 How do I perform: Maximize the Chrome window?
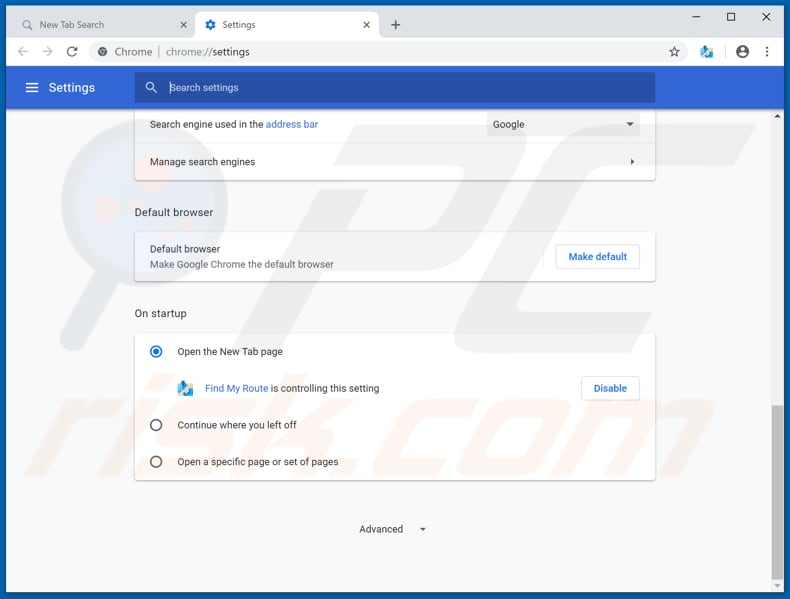point(731,17)
